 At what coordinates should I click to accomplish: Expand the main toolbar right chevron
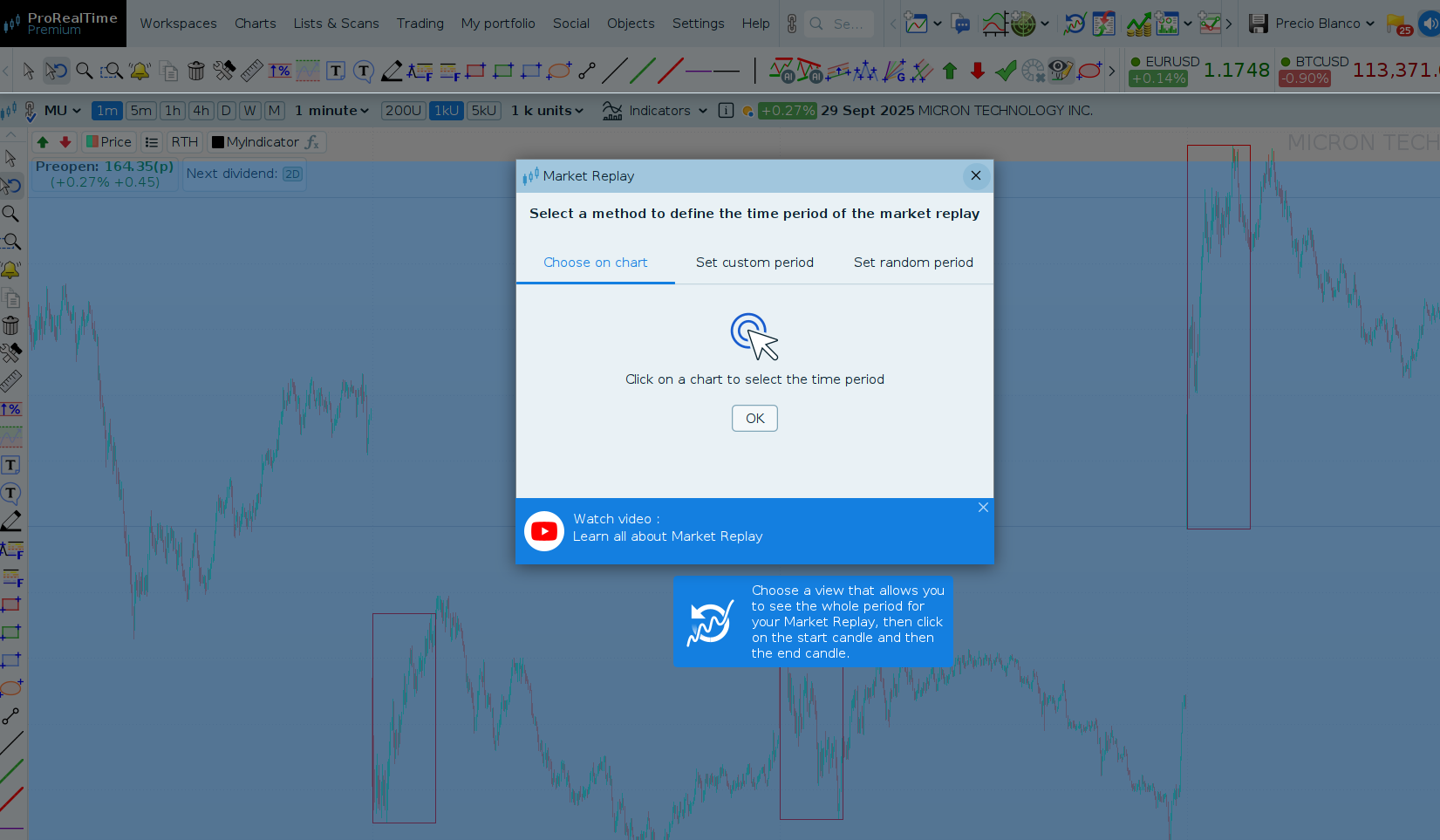tap(1229, 24)
